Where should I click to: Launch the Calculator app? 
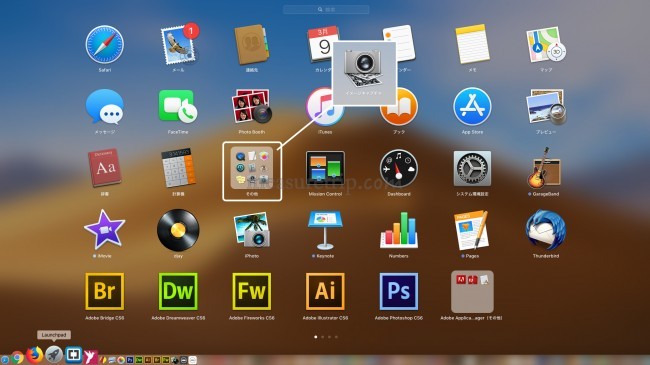[178, 168]
